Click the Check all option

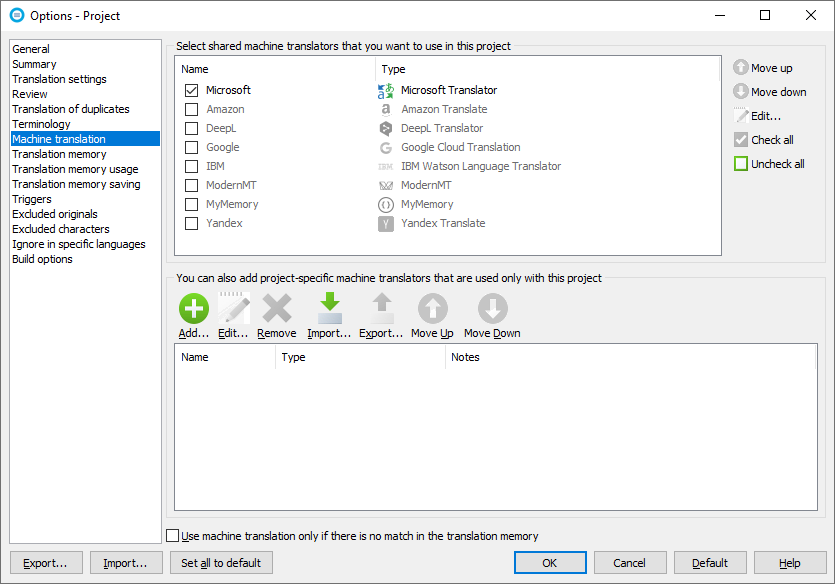[764, 139]
